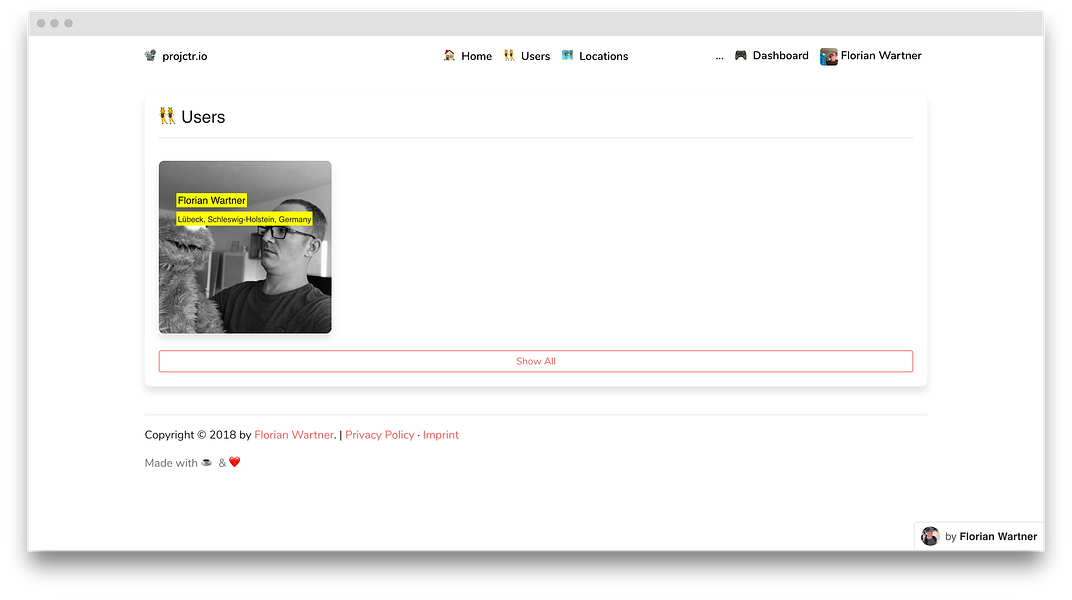The image size is (1072, 600).
Task: Open the Locations menu item
Action: point(604,56)
